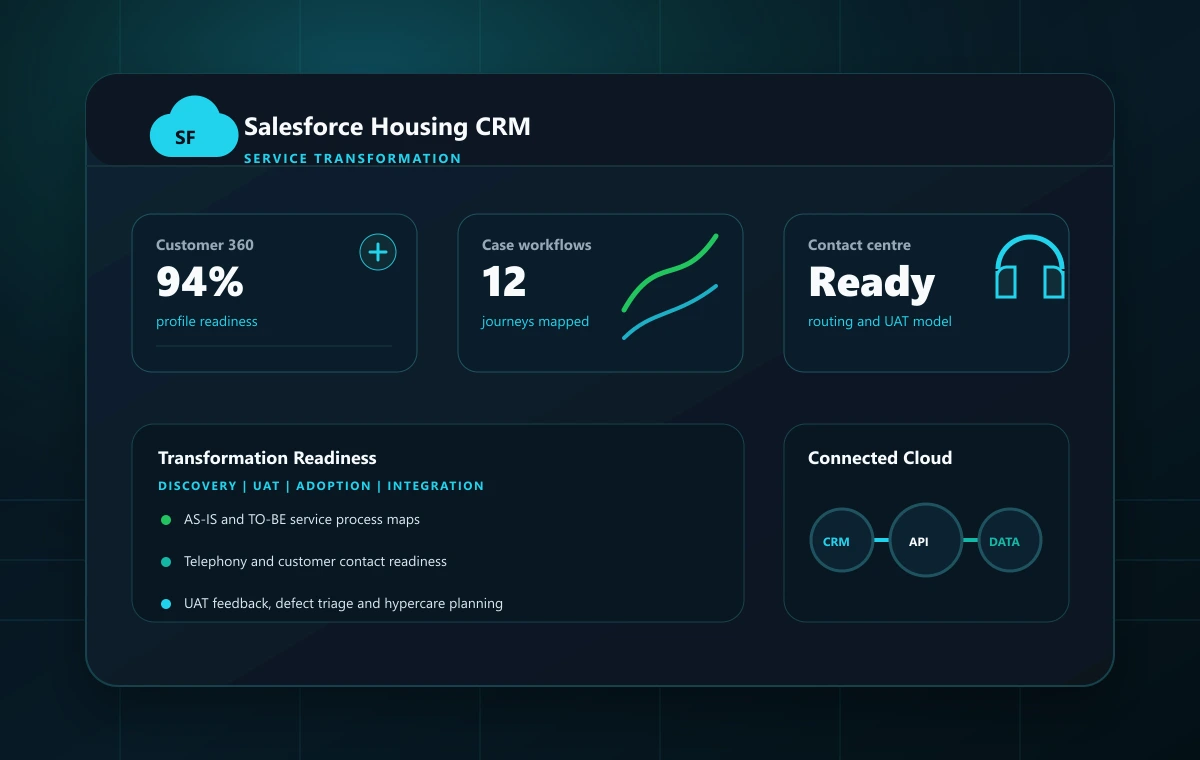The image size is (1200, 760).
Task: Click the 12 journeys count
Action: point(504,282)
